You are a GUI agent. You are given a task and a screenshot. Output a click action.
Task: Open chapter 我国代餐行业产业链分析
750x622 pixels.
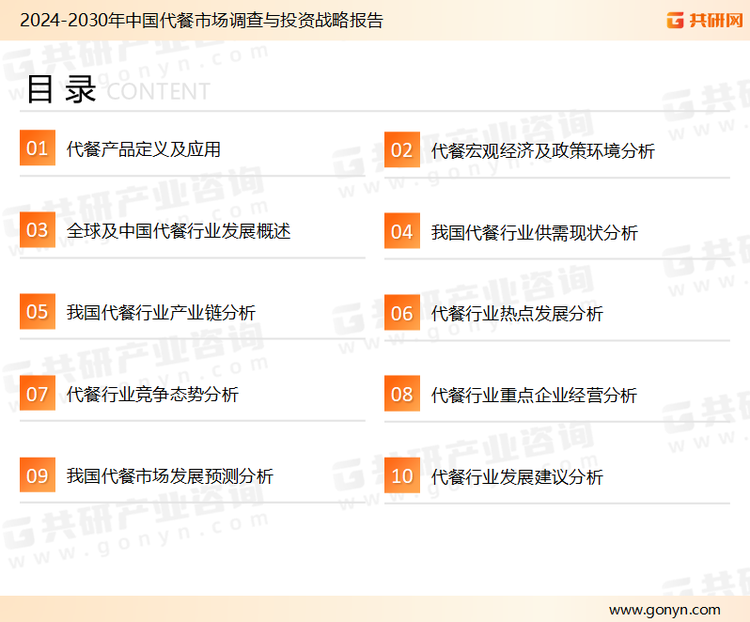(161, 313)
